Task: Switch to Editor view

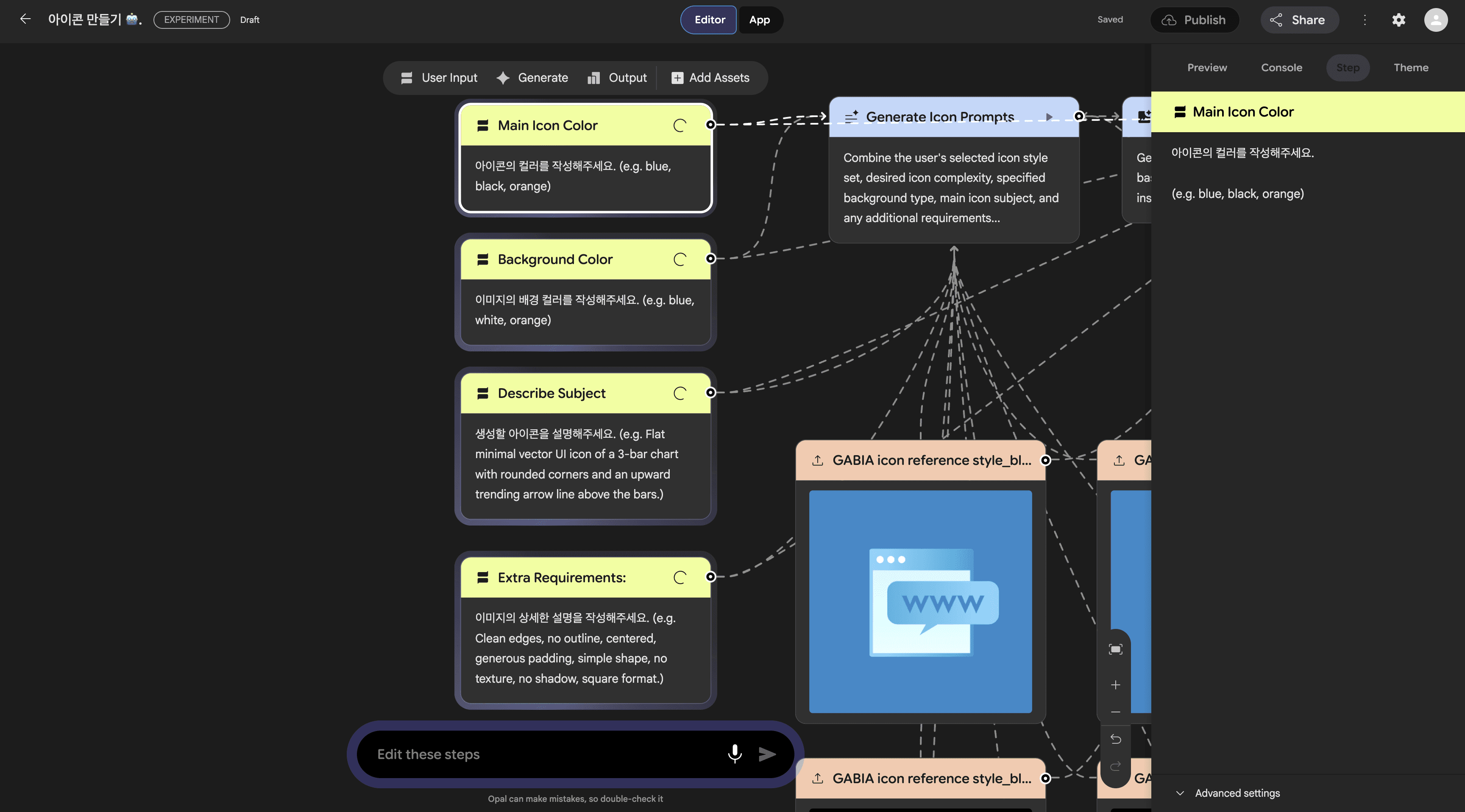Action: pos(709,20)
